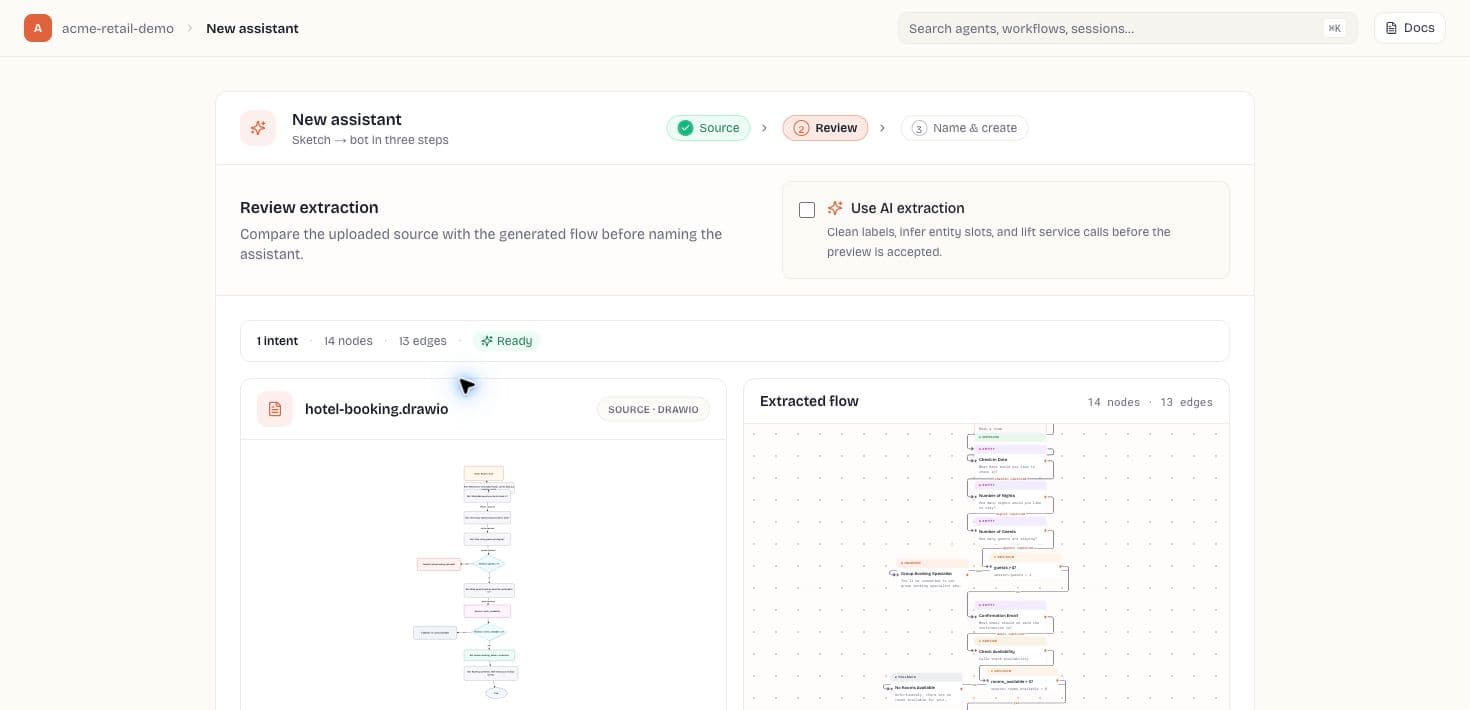
Task: Click the sparkle icon next to Use AI extraction
Action: coord(835,208)
